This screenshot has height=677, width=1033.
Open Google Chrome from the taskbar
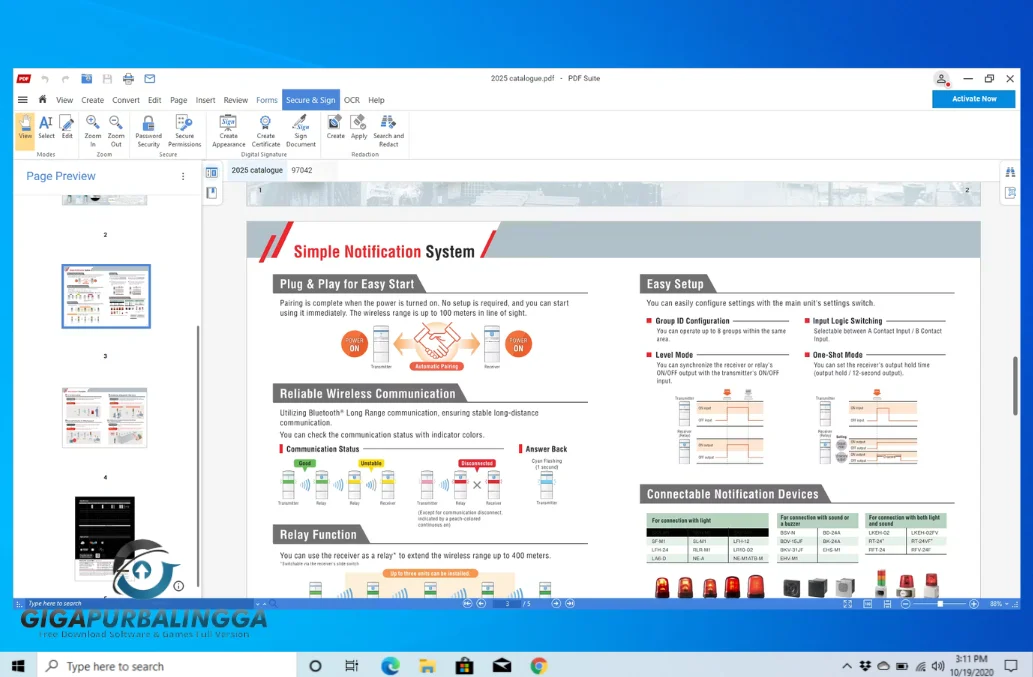click(539, 666)
